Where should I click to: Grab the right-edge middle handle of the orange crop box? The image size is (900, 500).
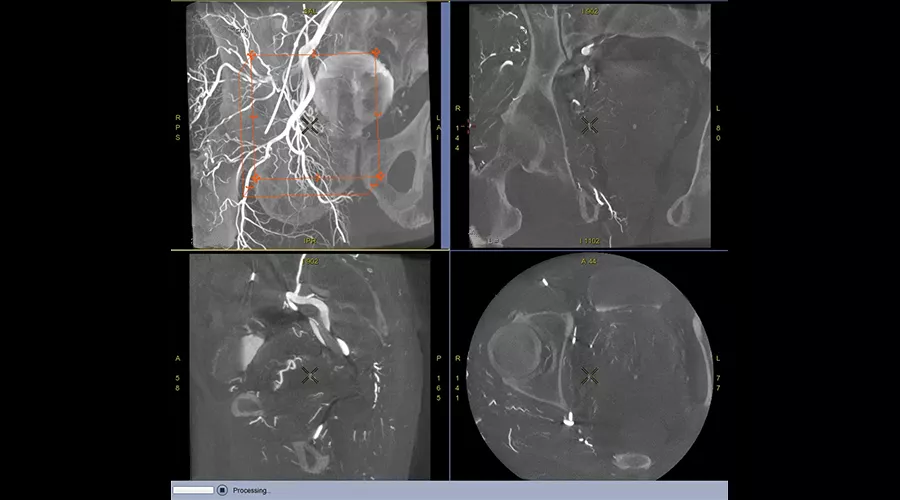pos(378,115)
